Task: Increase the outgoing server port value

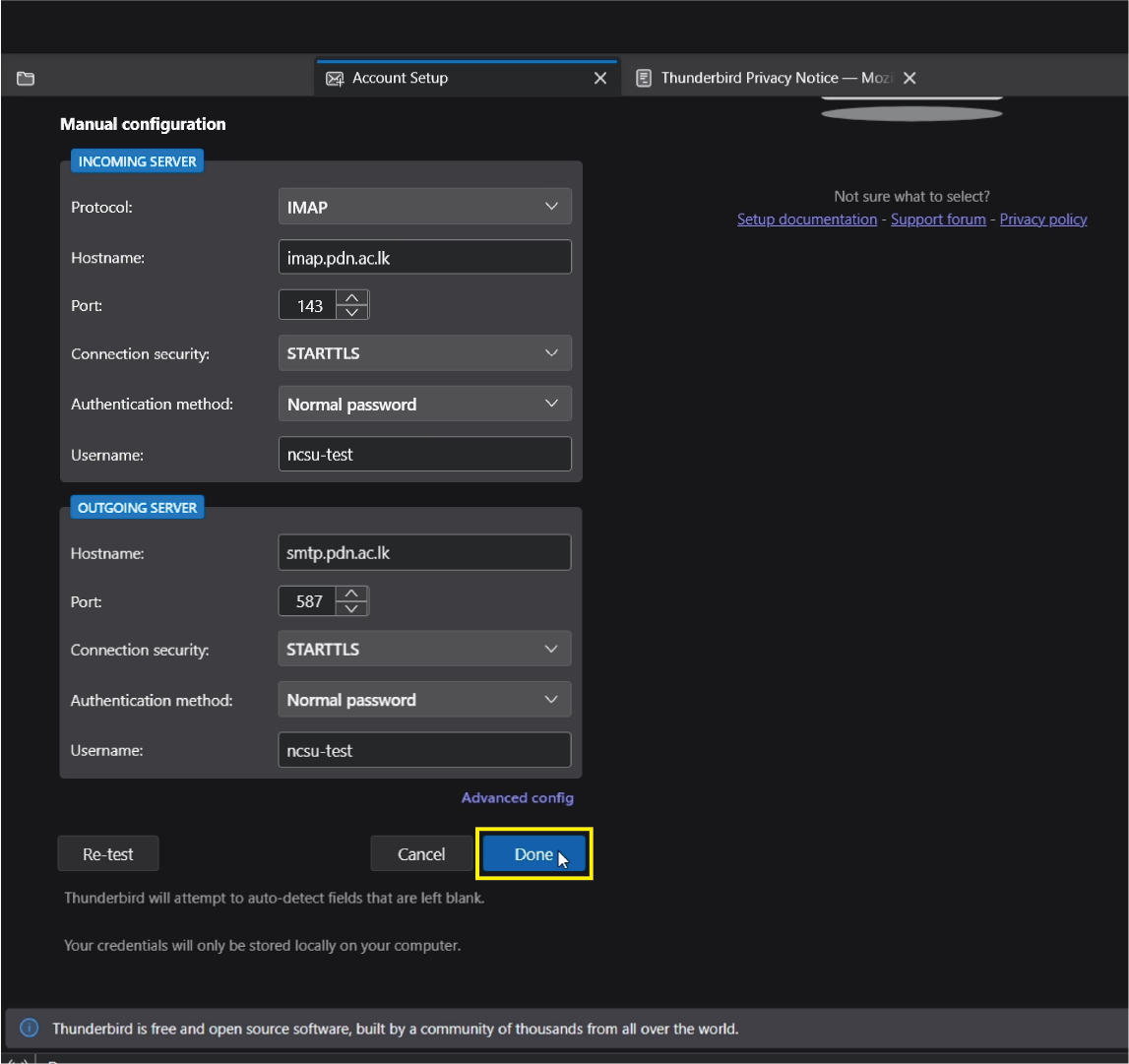Action: click(x=352, y=594)
